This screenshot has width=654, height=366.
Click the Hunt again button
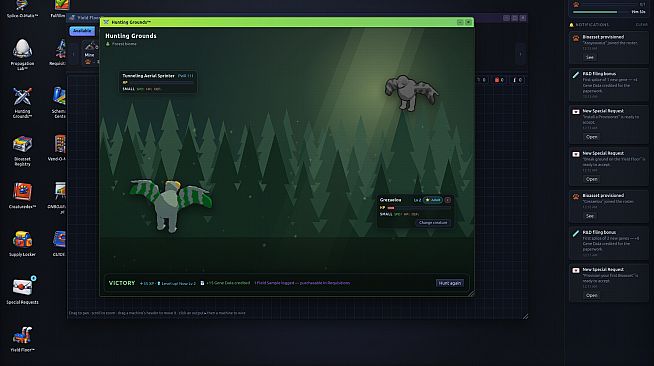(450, 283)
